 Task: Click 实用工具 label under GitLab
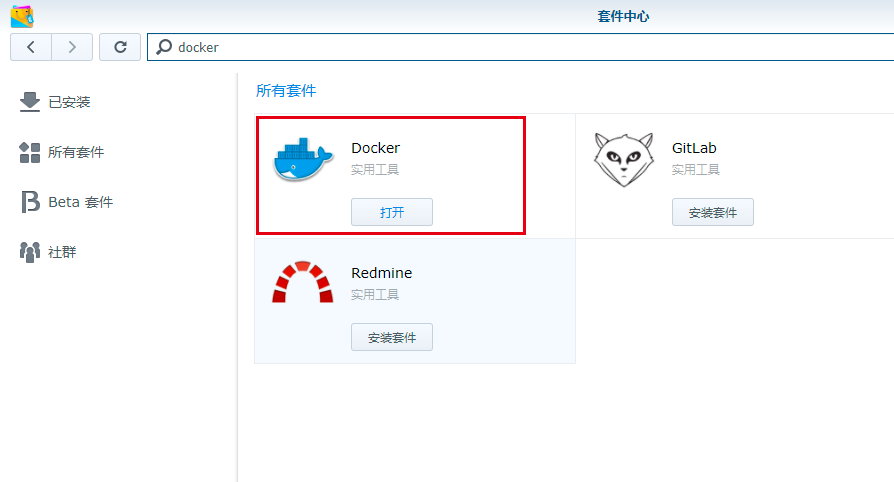point(696,169)
